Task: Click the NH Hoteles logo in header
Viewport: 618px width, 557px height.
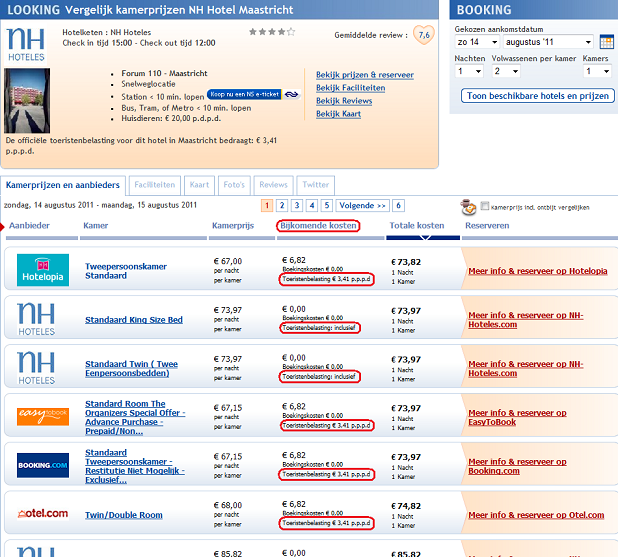Action: (26, 45)
